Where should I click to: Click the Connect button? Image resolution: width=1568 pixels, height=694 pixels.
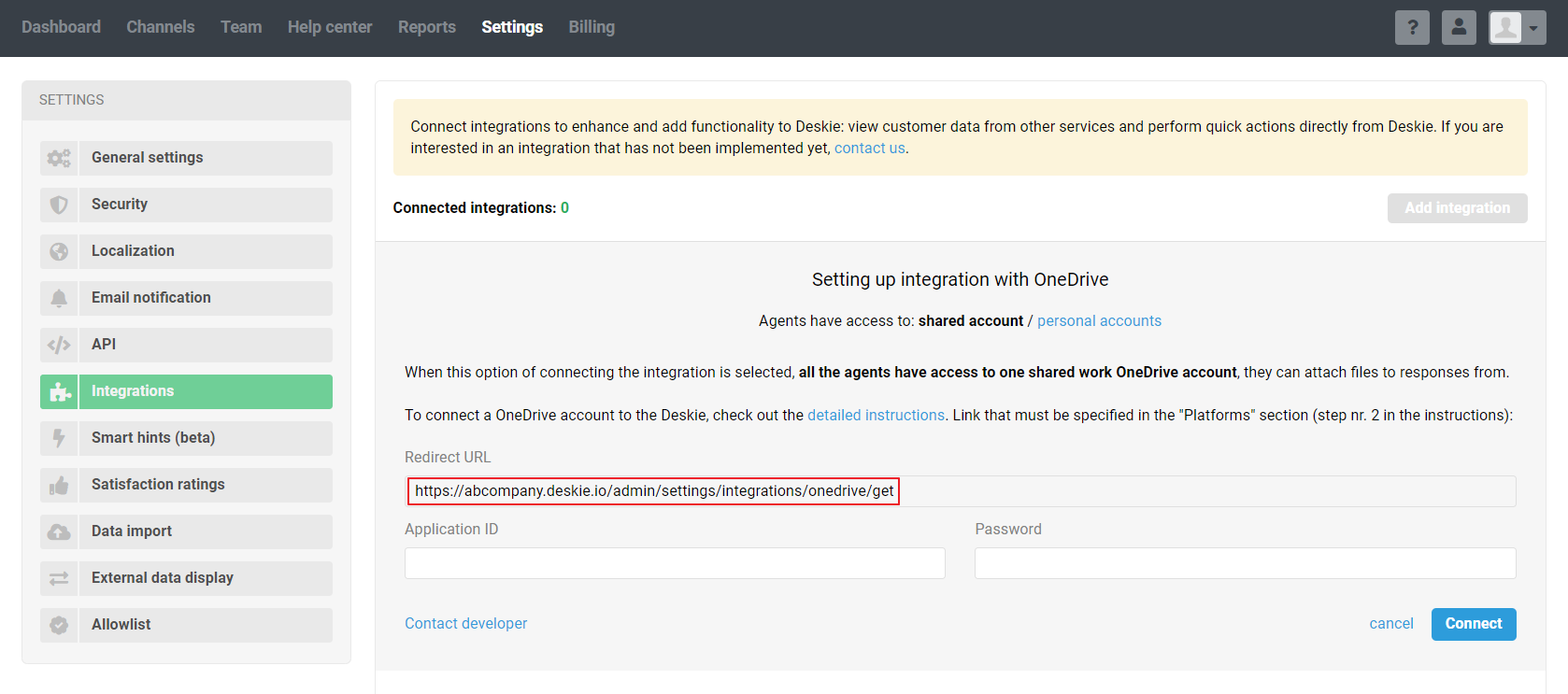tap(1474, 624)
